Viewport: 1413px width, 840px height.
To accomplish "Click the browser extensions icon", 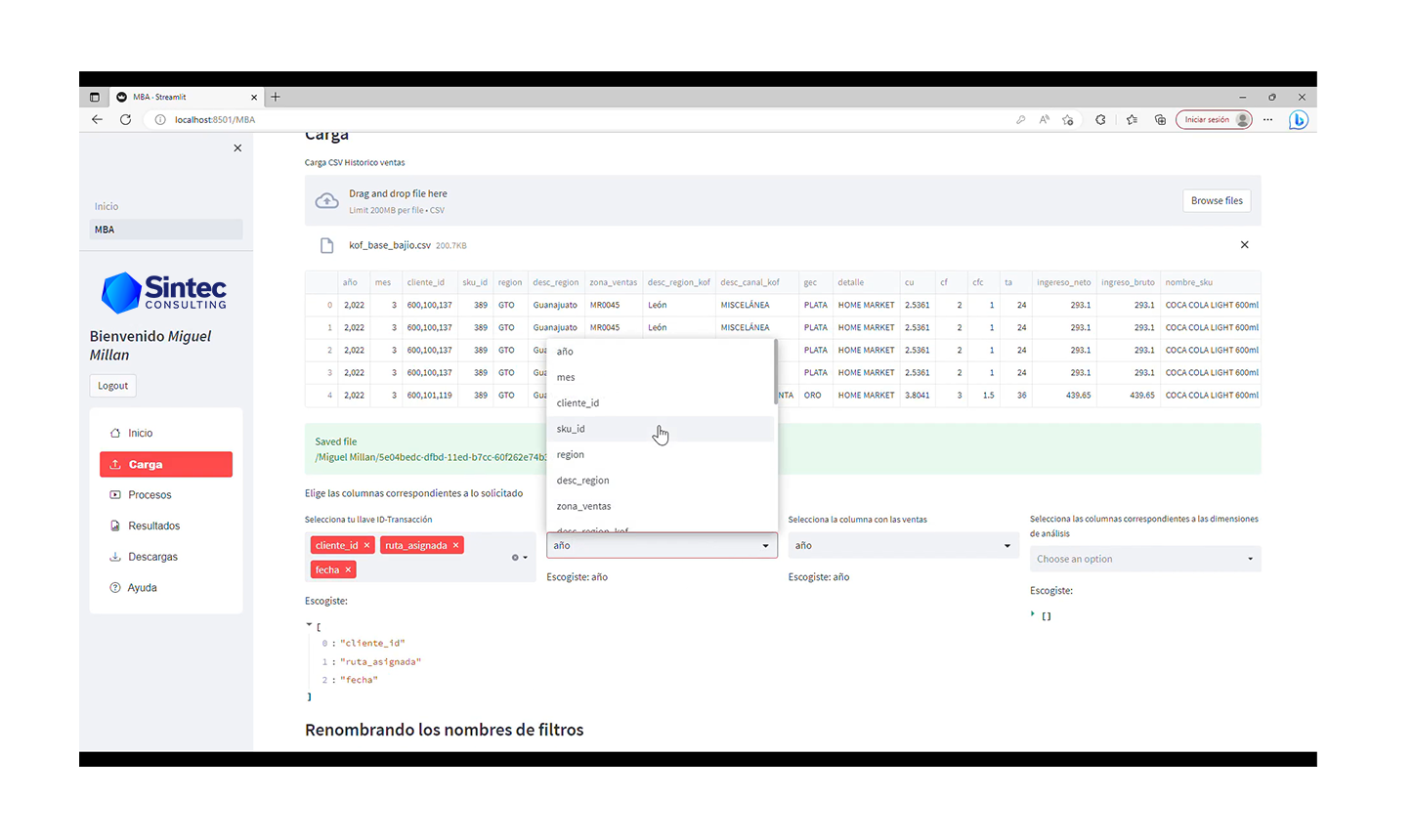I will [1100, 120].
